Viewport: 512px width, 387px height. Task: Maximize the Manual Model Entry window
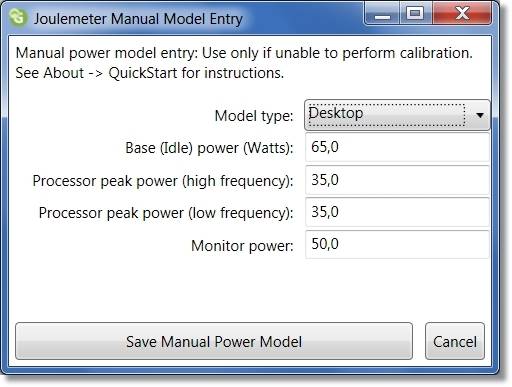tap(415, 14)
